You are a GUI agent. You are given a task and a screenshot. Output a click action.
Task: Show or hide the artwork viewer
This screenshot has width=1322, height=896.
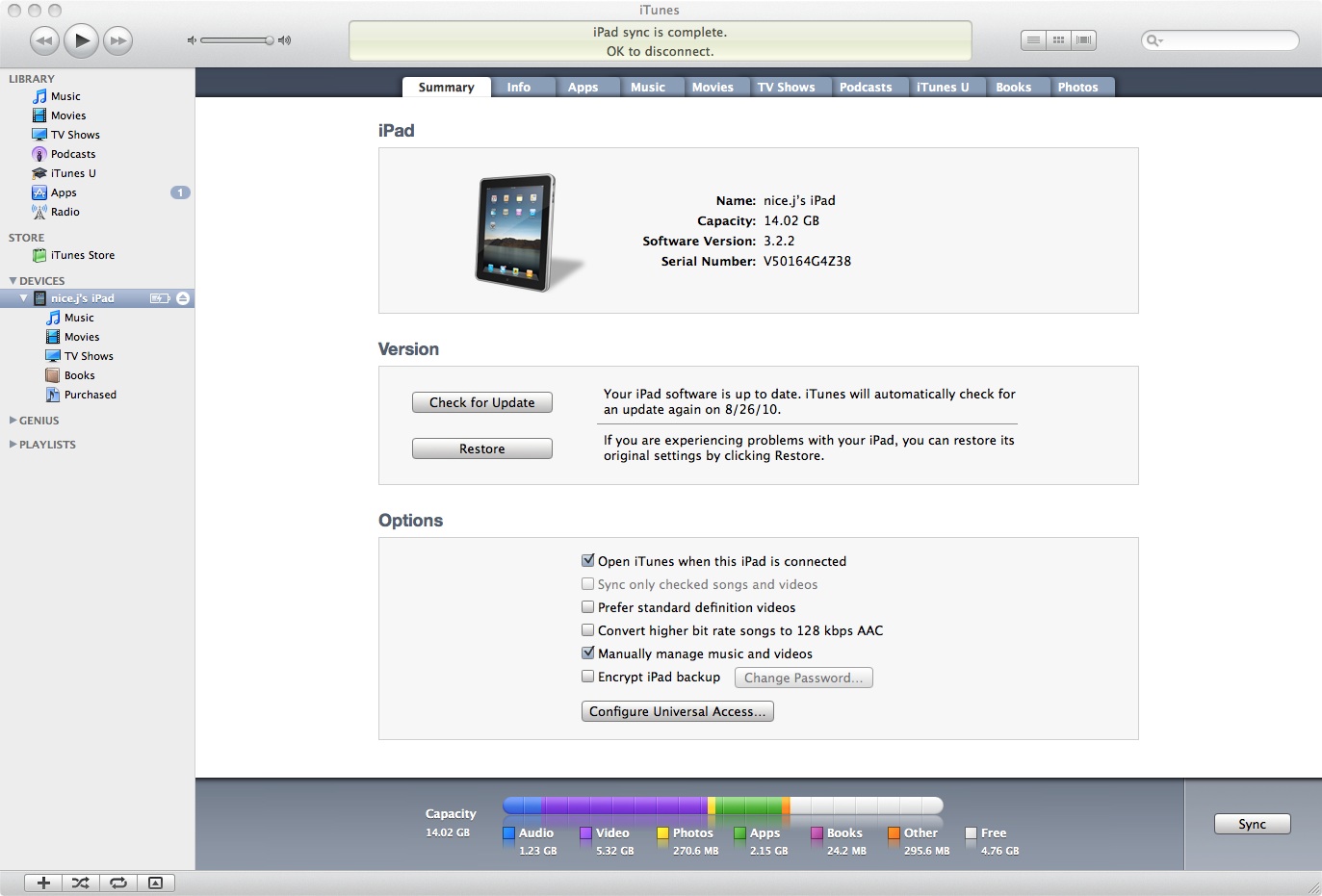(156, 883)
